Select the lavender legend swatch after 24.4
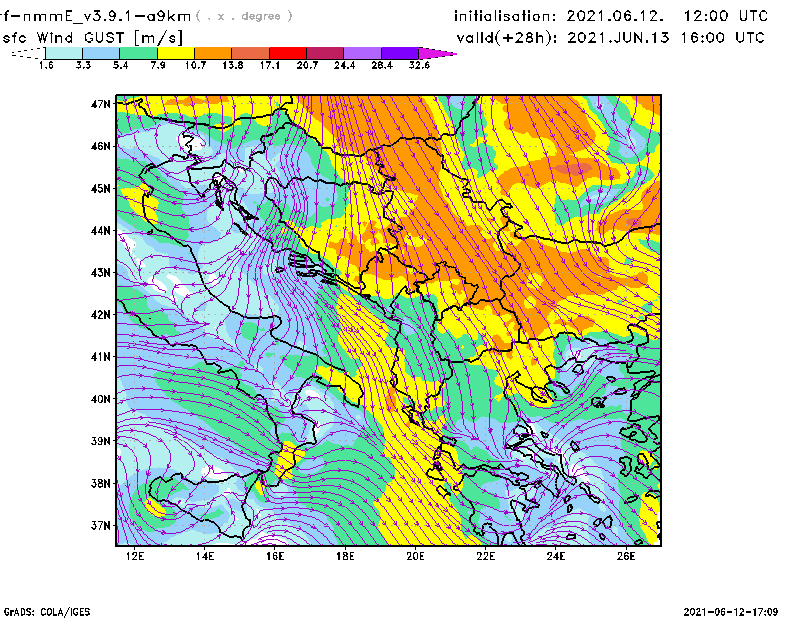 pos(363,53)
